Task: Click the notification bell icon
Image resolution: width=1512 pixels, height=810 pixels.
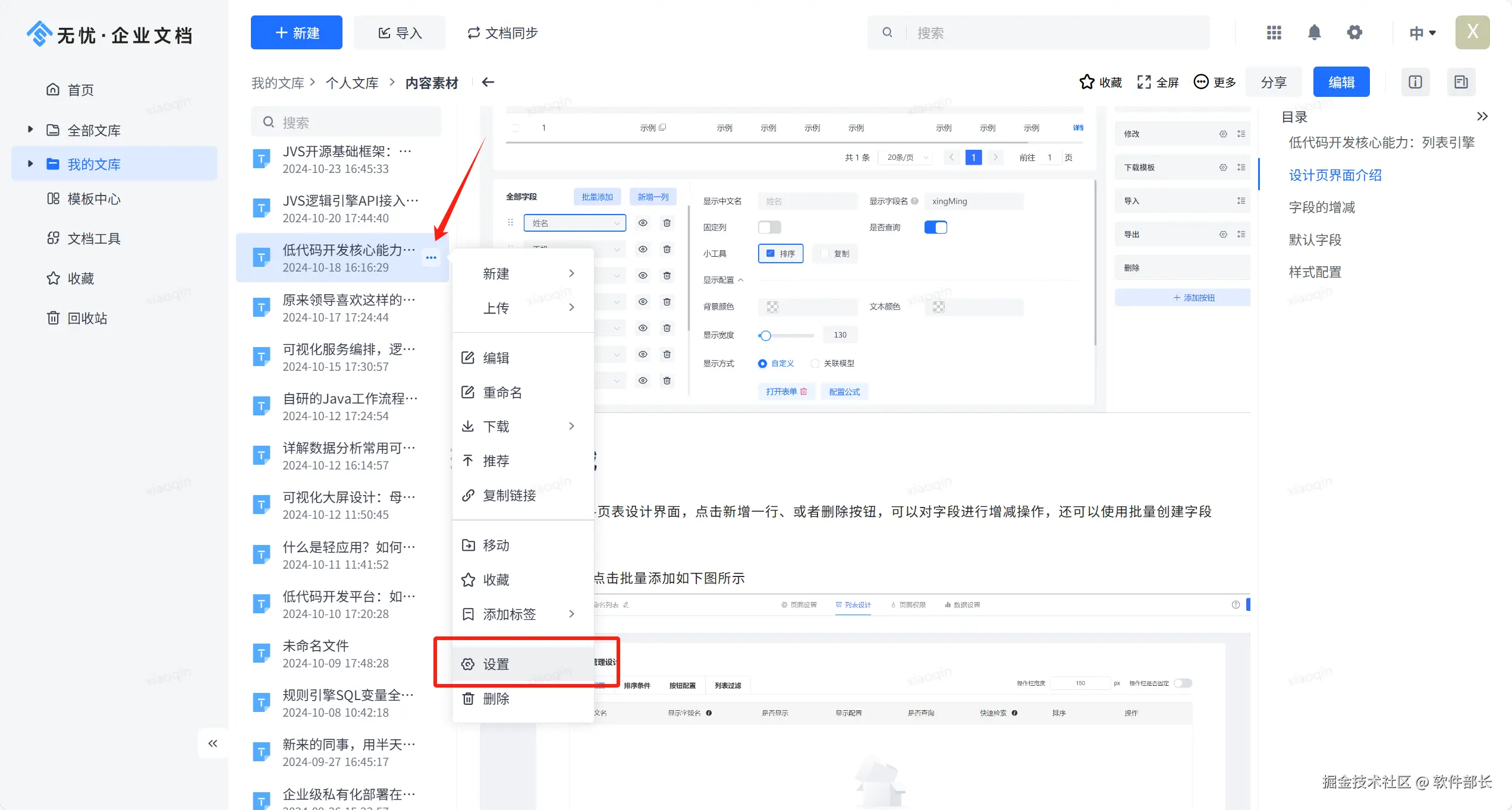Action: click(1314, 33)
